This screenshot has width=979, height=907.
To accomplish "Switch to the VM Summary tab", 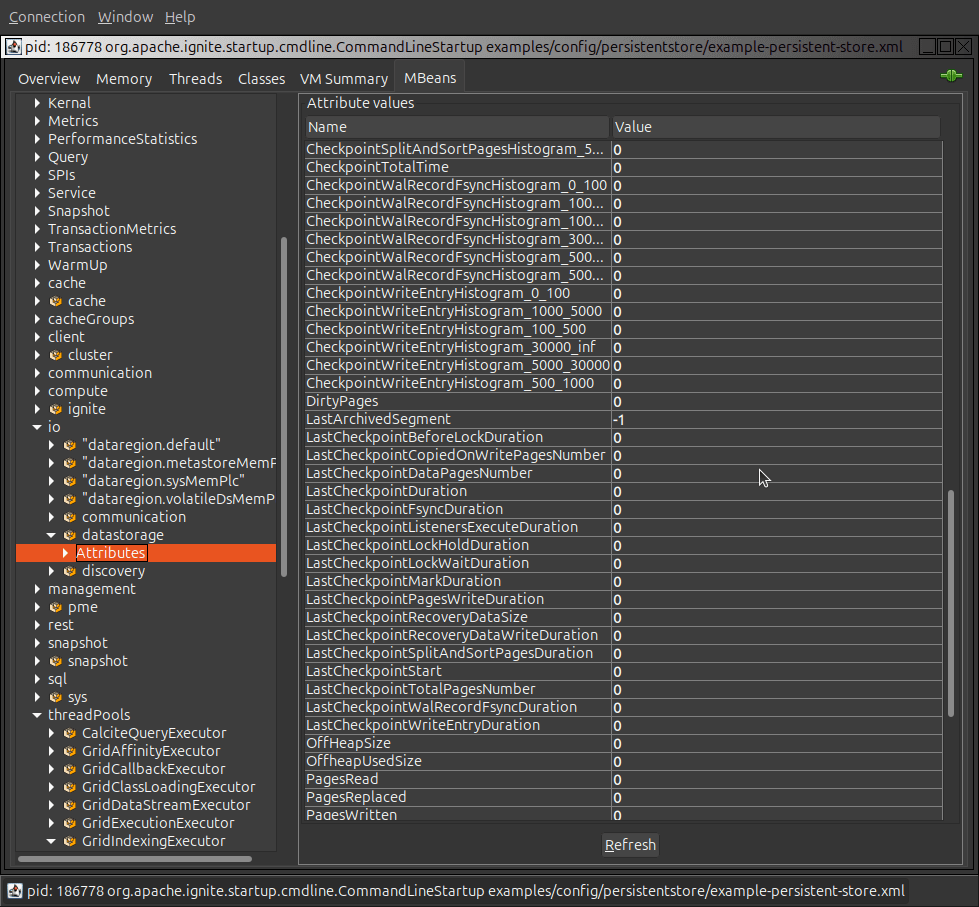I will tap(344, 79).
